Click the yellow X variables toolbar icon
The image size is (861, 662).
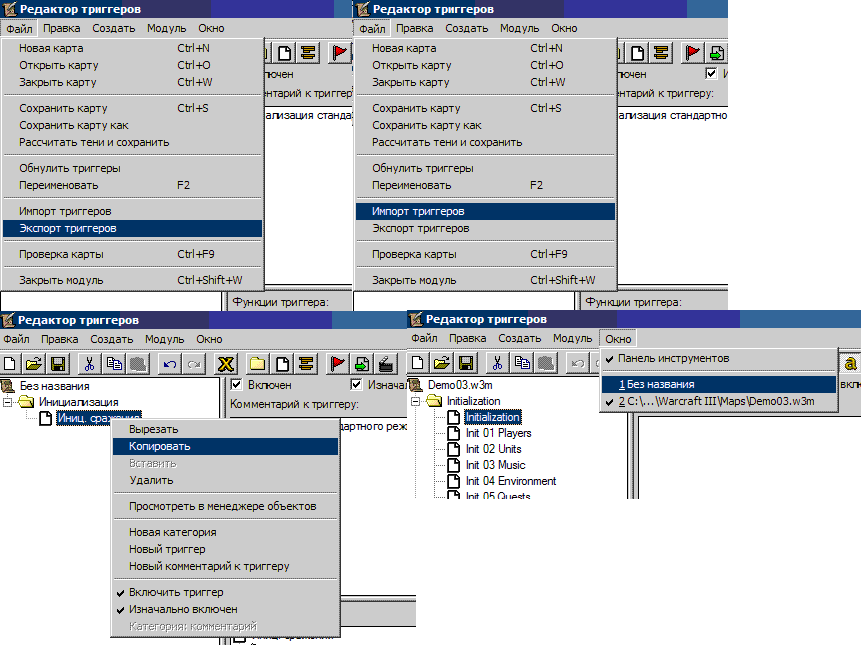226,364
